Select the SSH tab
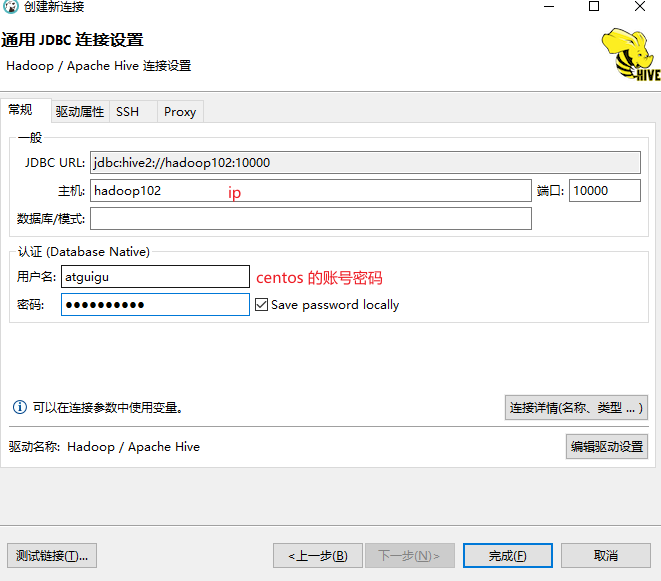 tap(128, 112)
